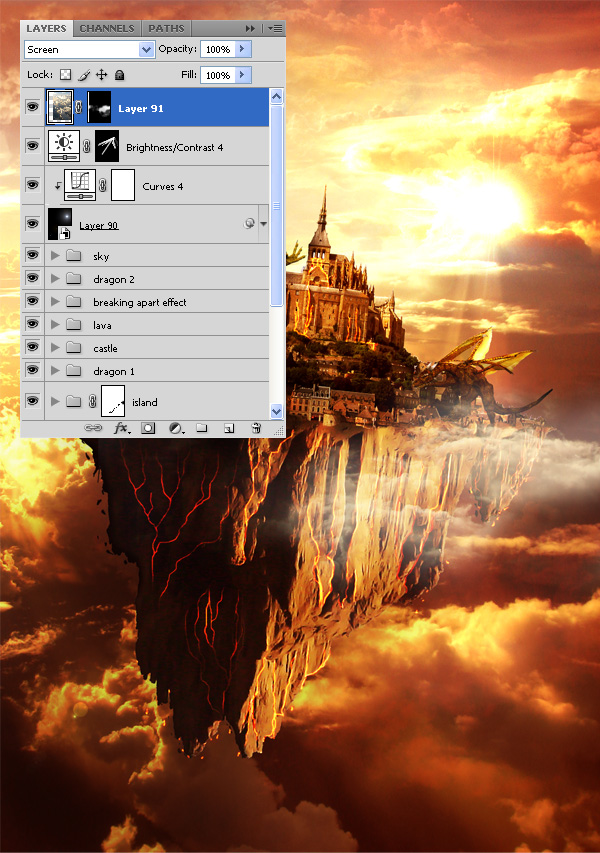The height and width of the screenshot is (853, 600).
Task: Expand Layer 90 smart filters arrow
Action: tap(264, 224)
